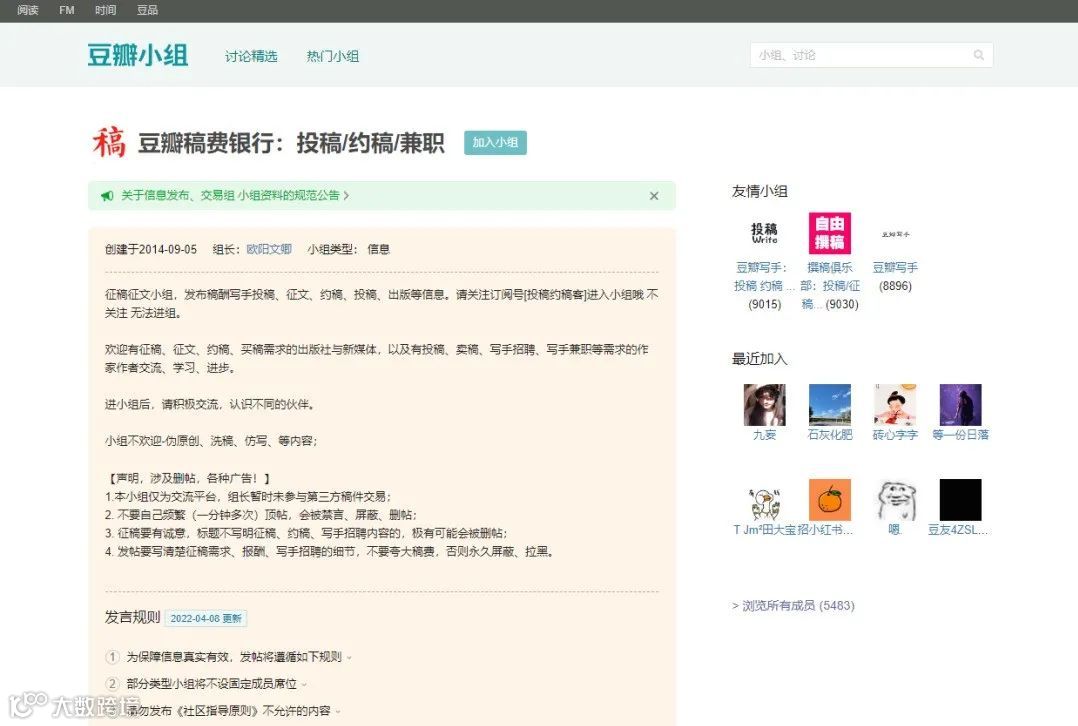This screenshot has height=726, width=1078.
Task: Dismiss the announcement banner with ×
Action: click(654, 196)
